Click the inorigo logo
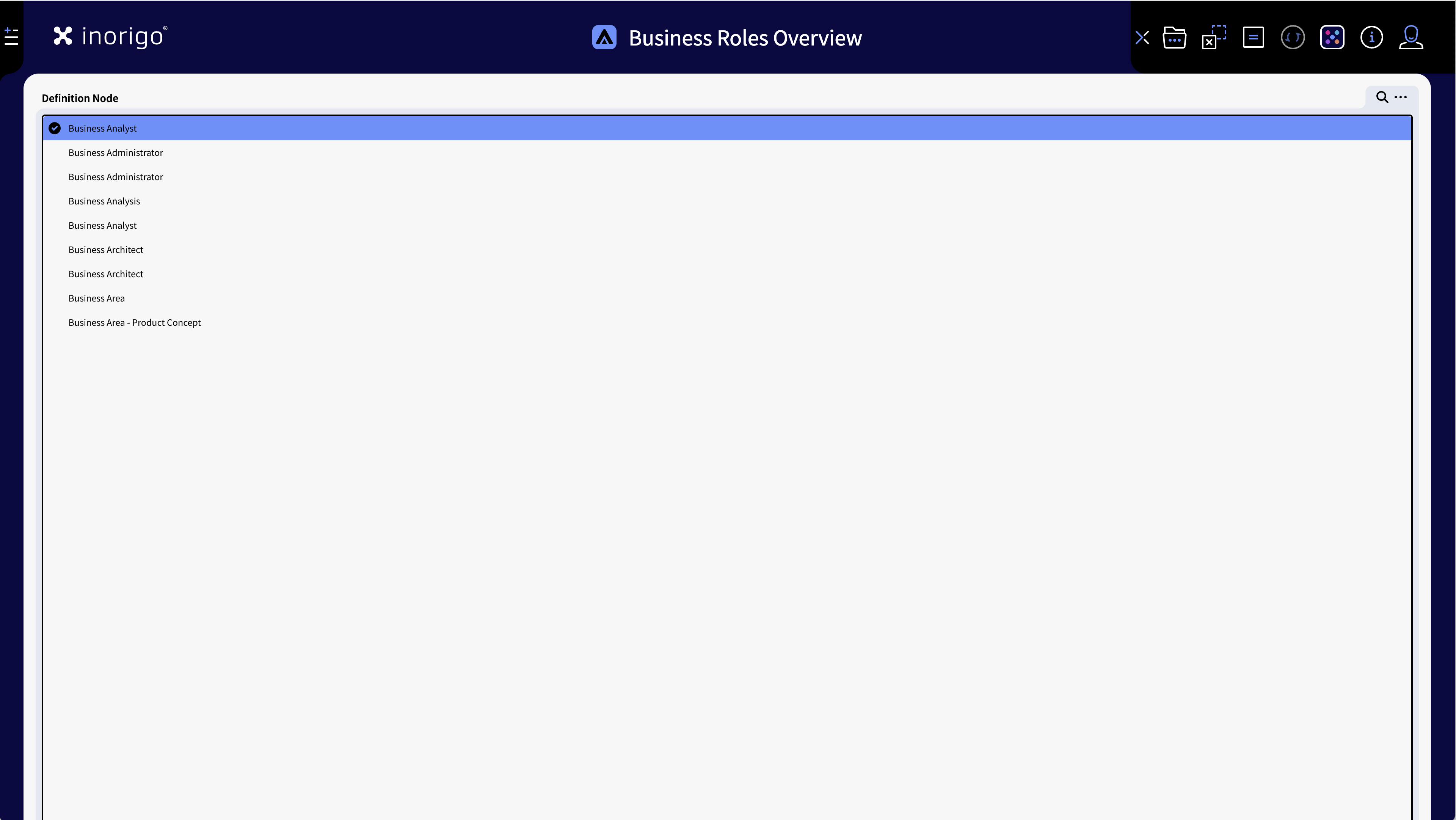Viewport: 1456px width, 820px height. point(110,37)
